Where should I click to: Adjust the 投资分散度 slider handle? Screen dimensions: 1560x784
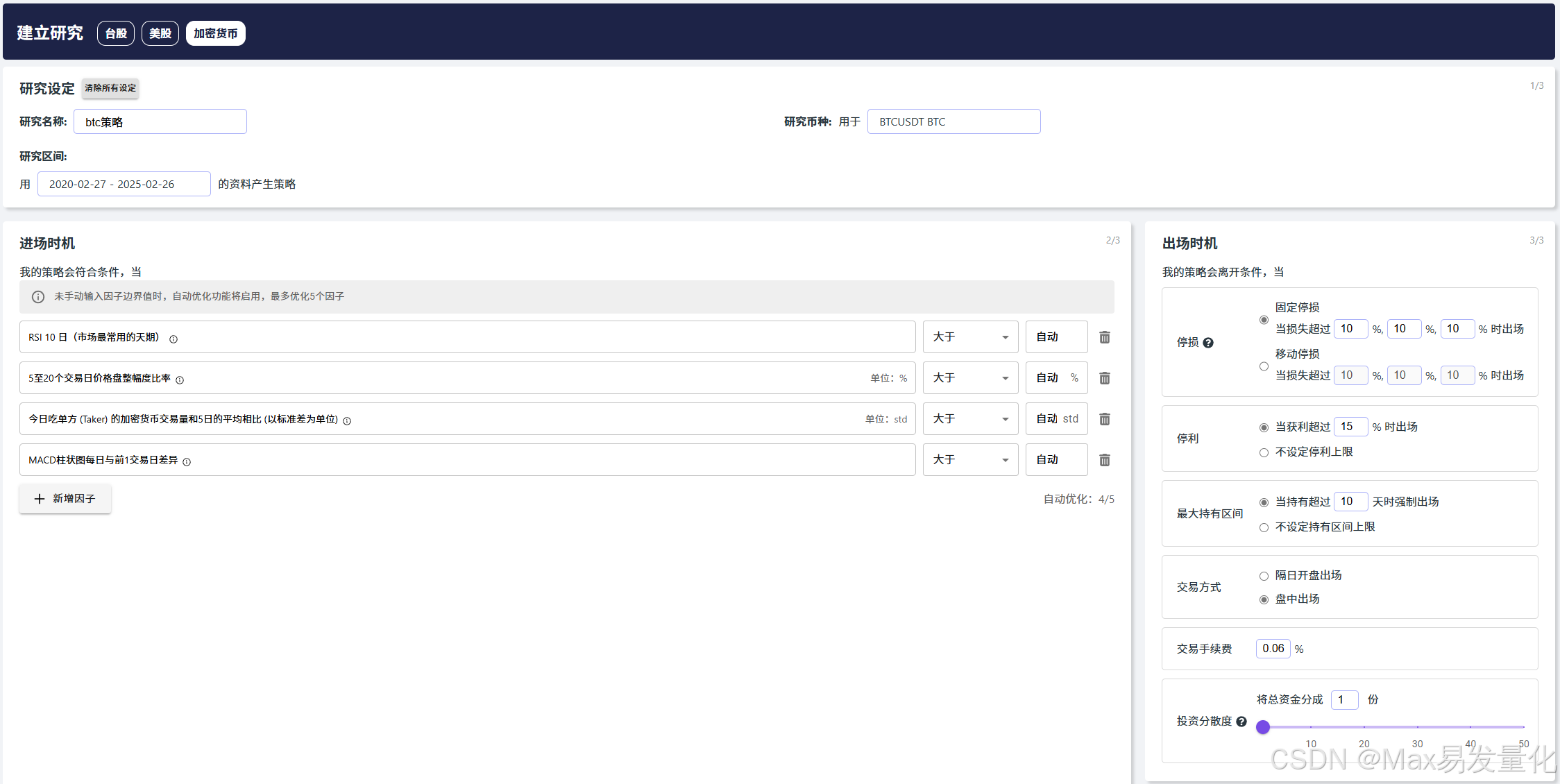(1263, 727)
